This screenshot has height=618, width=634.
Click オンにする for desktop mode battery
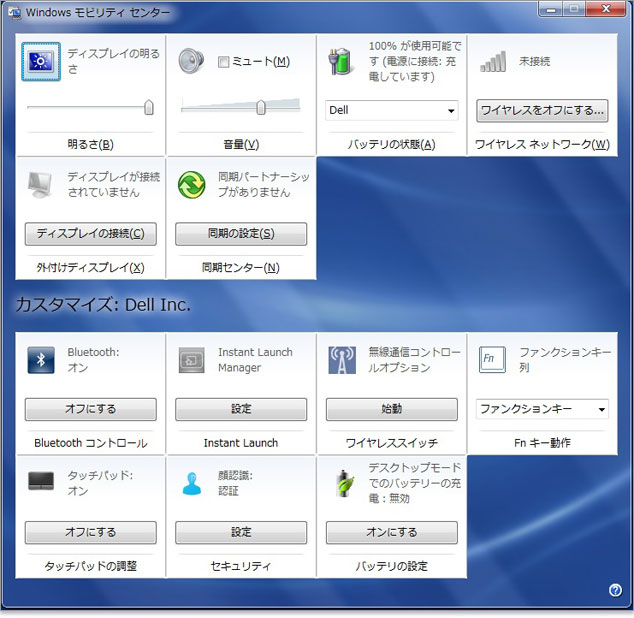click(x=392, y=532)
